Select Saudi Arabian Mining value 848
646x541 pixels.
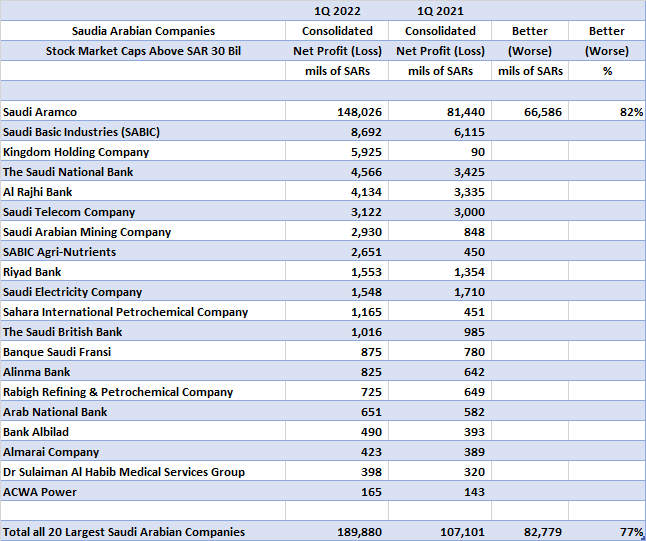[440, 232]
